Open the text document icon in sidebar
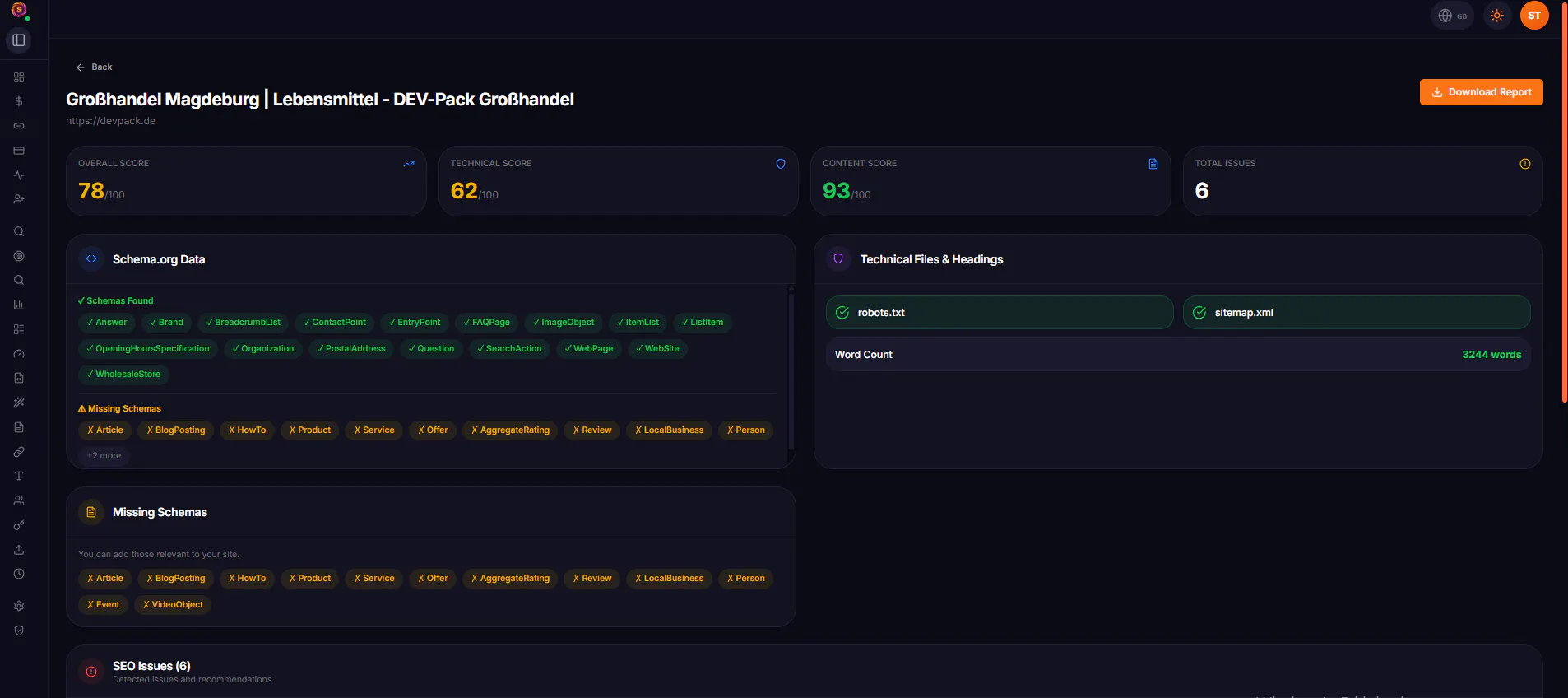Viewport: 1568px width, 698px height. [x=19, y=427]
